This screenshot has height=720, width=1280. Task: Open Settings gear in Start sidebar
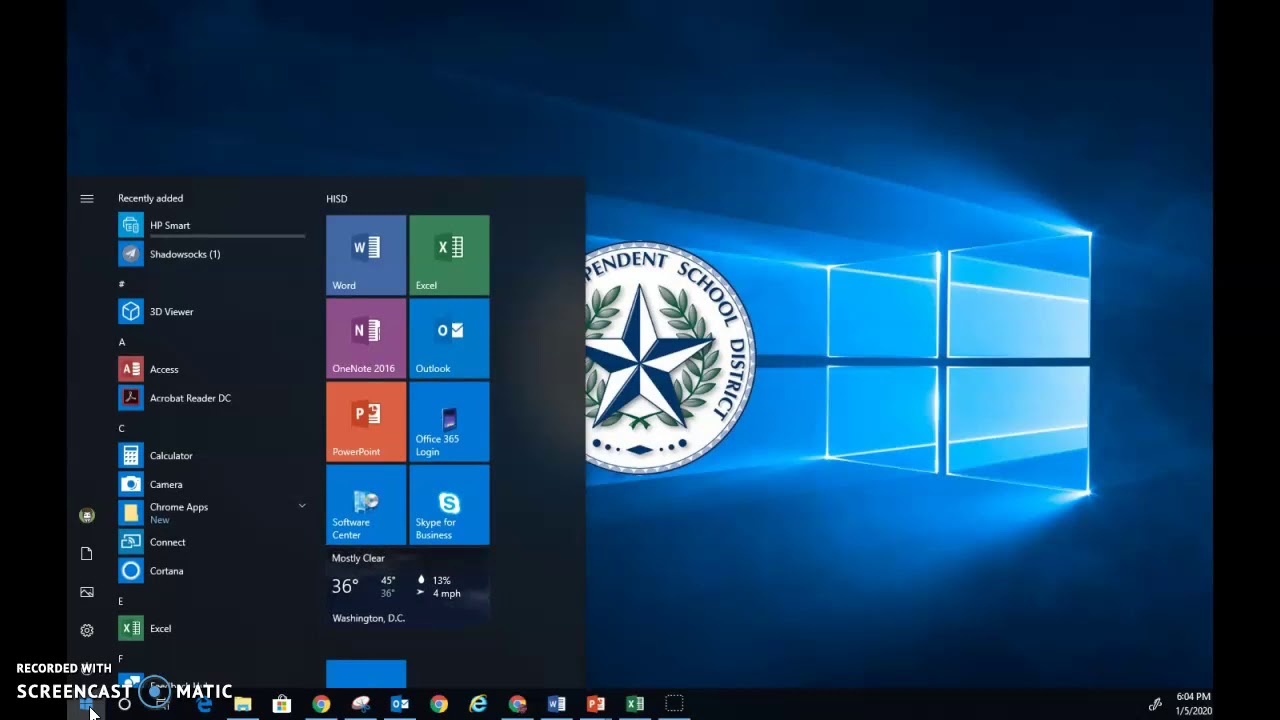click(x=87, y=631)
